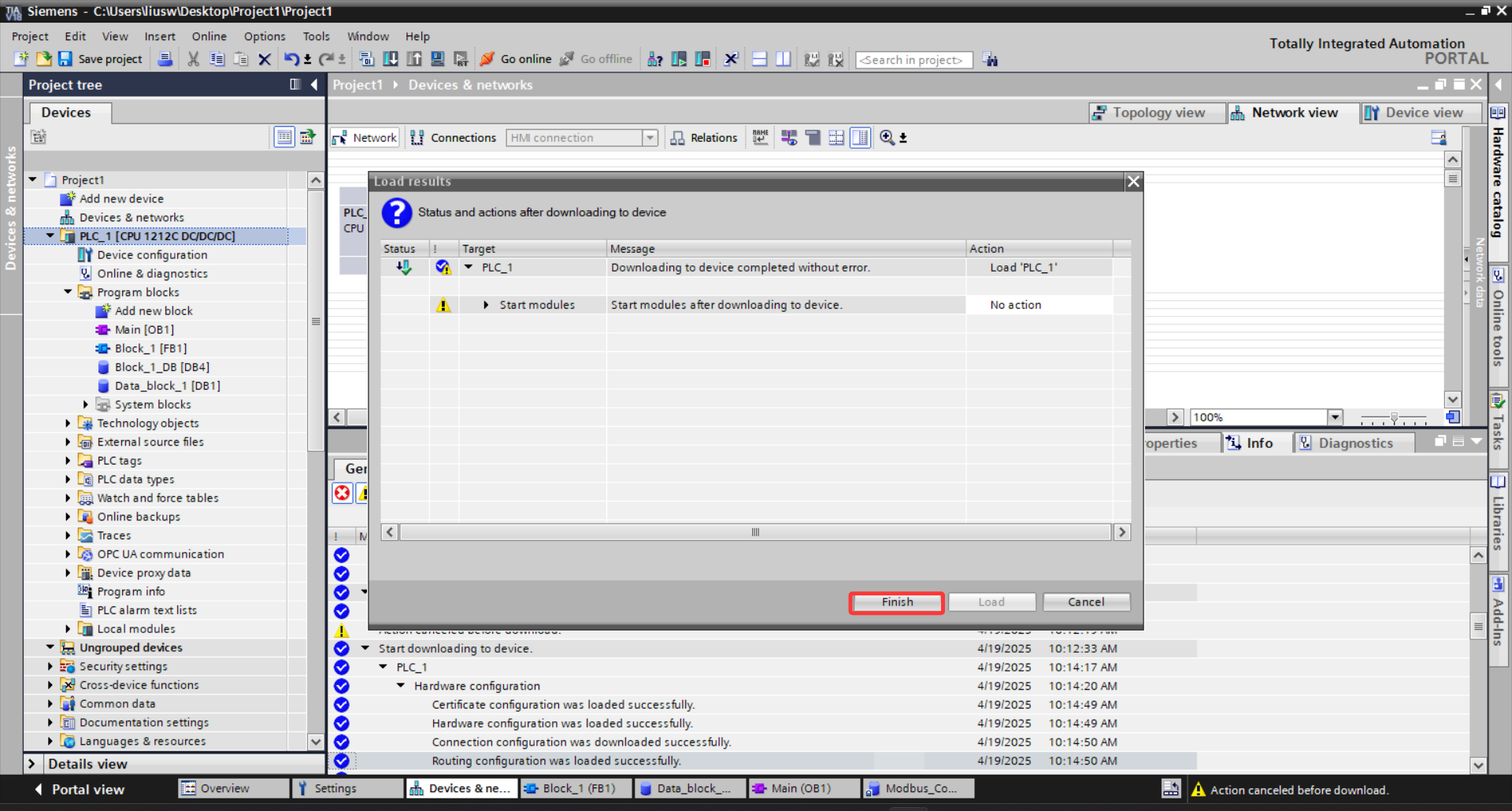Viewport: 1512px width, 811px height.
Task: Close the Load results dialog
Action: 1133,182
